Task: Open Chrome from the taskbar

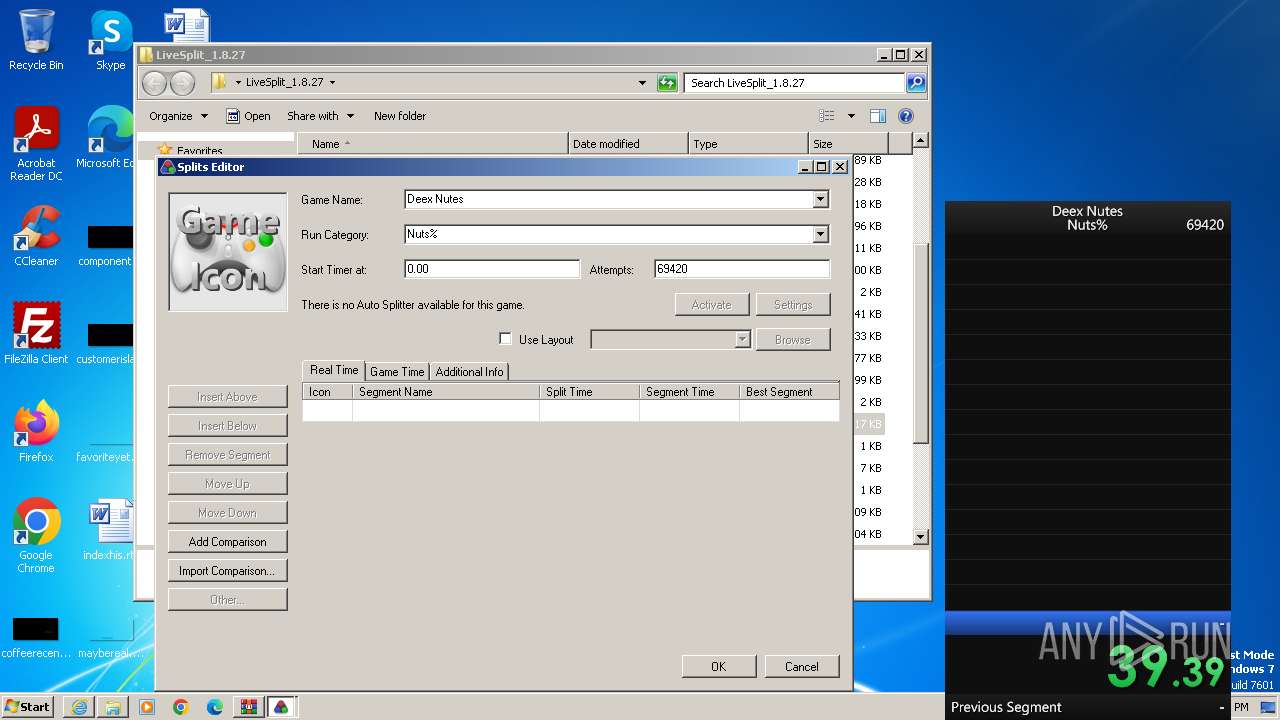Action: pyautogui.click(x=181, y=707)
